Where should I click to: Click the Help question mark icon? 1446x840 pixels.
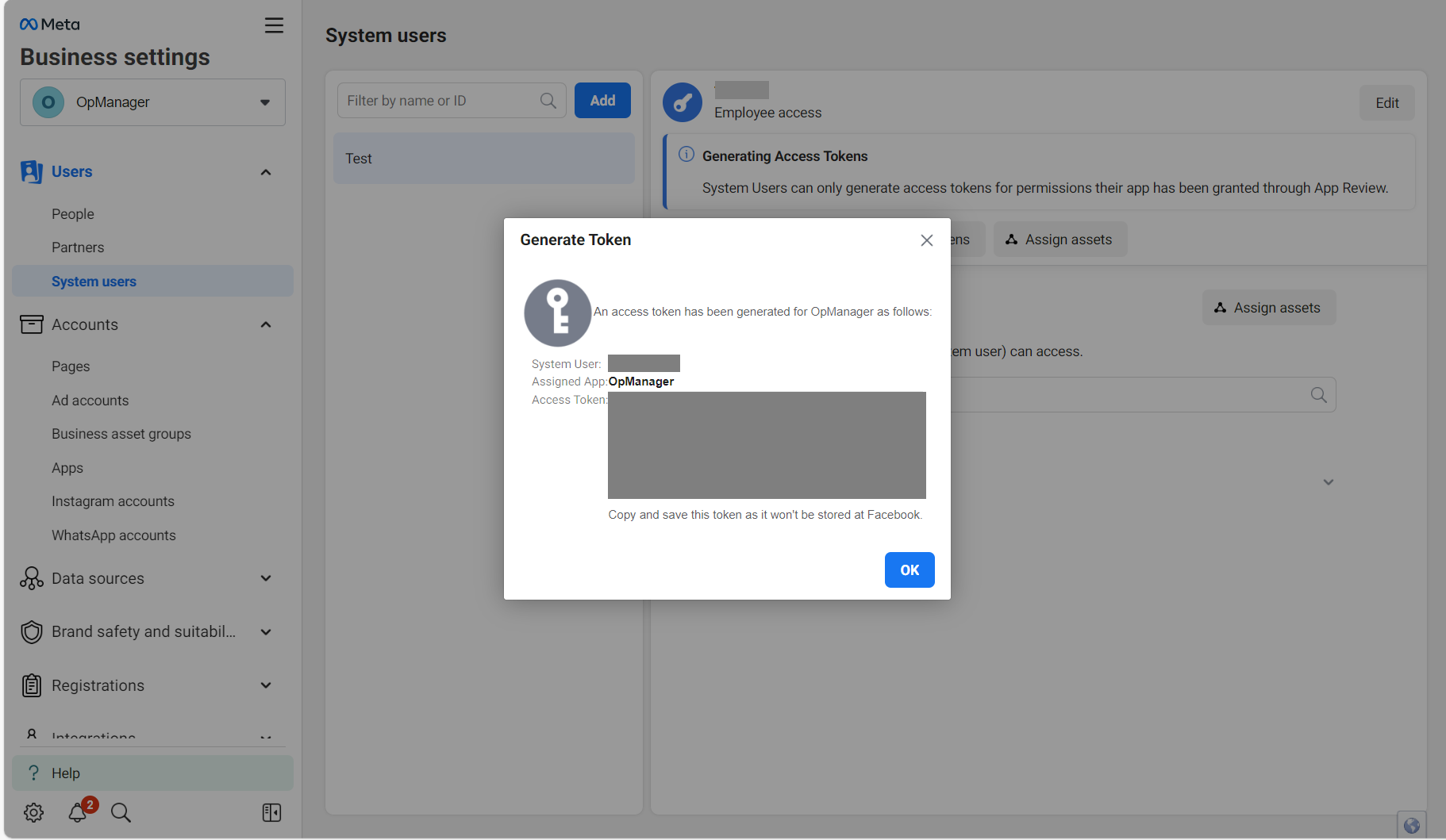click(x=33, y=773)
